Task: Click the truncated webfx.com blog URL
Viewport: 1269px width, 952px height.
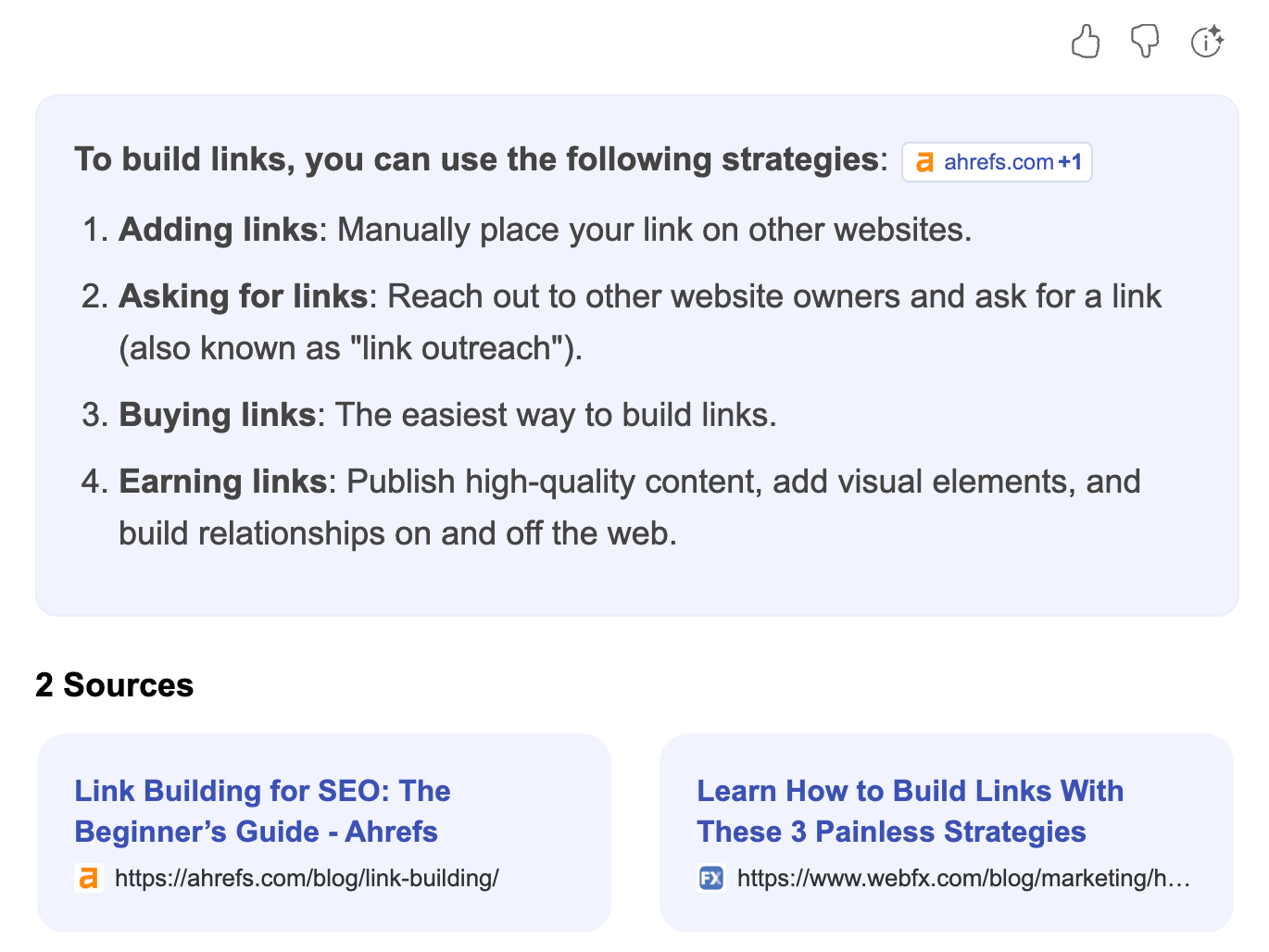Action: pos(963,878)
